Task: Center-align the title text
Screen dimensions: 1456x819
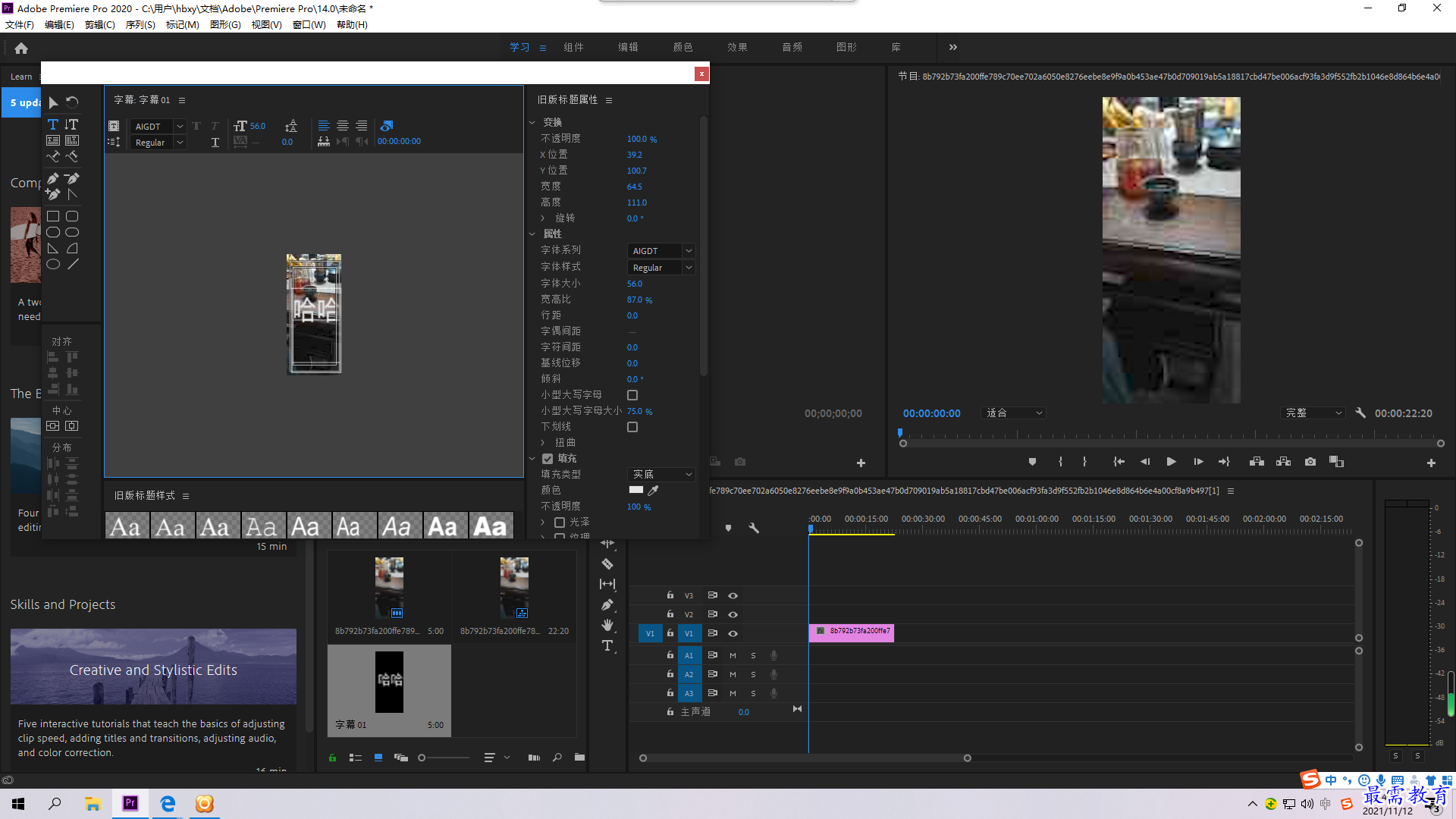Action: [343, 126]
